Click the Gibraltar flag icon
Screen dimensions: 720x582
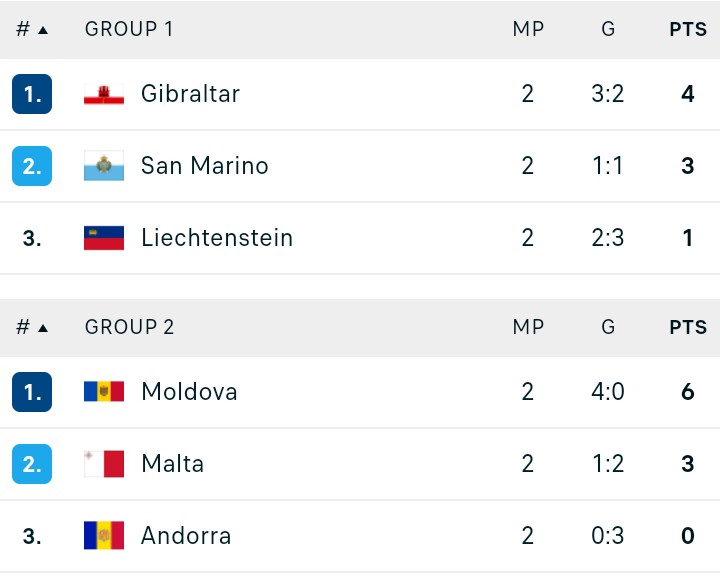click(x=104, y=94)
